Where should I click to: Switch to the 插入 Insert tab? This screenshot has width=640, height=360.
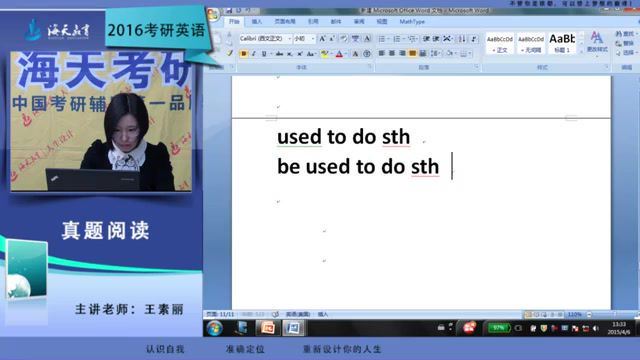257,22
